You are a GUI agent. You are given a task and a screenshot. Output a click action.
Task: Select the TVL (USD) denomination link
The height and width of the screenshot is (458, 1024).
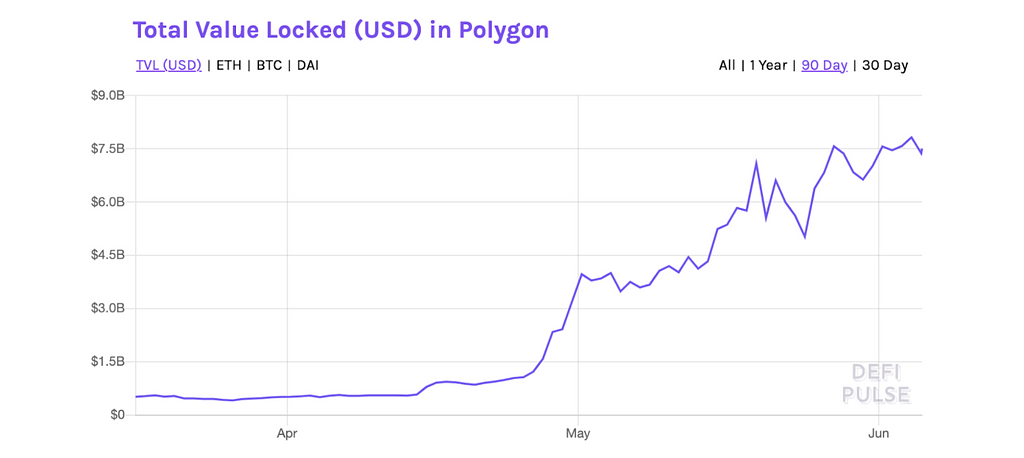pos(168,66)
